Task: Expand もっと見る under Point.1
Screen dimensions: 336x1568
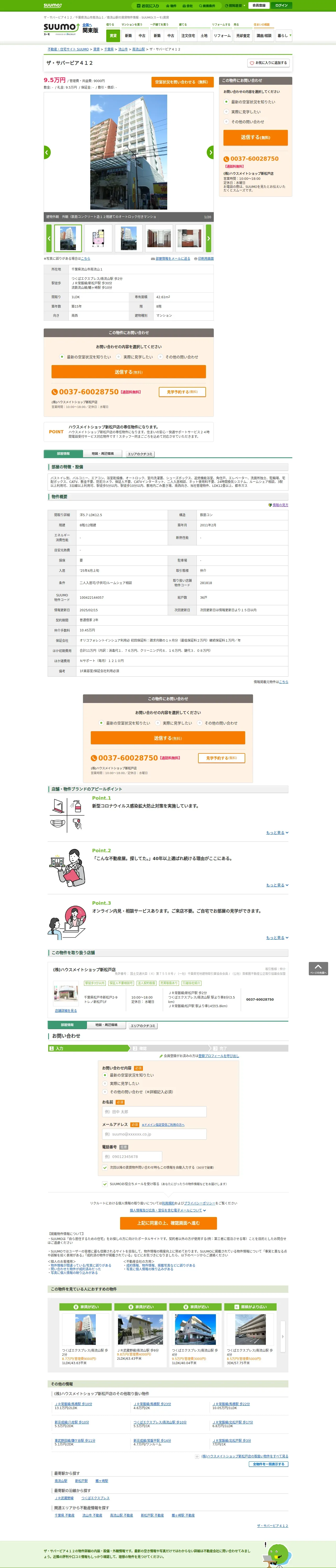Action: 277,832
